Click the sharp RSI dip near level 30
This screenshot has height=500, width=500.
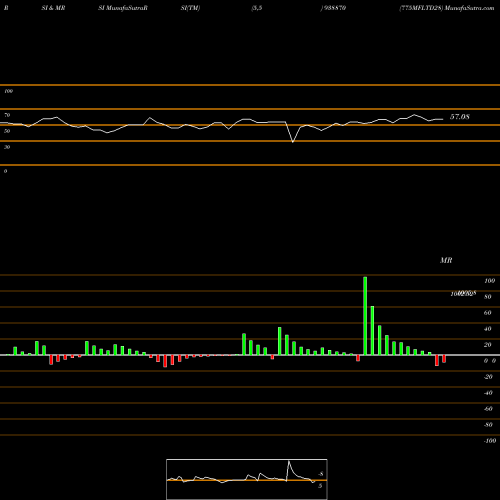293,141
